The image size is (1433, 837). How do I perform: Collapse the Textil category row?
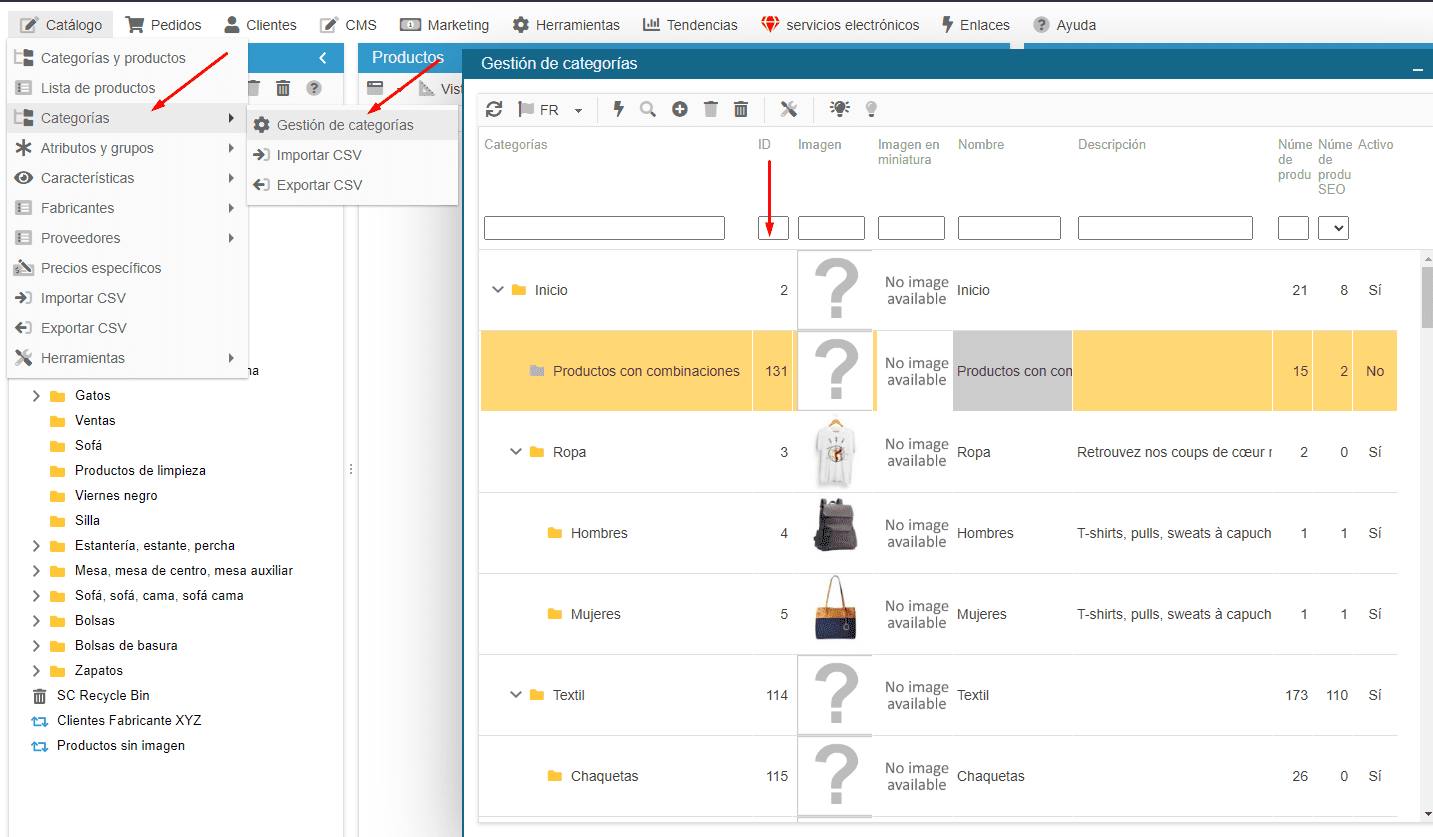[516, 695]
